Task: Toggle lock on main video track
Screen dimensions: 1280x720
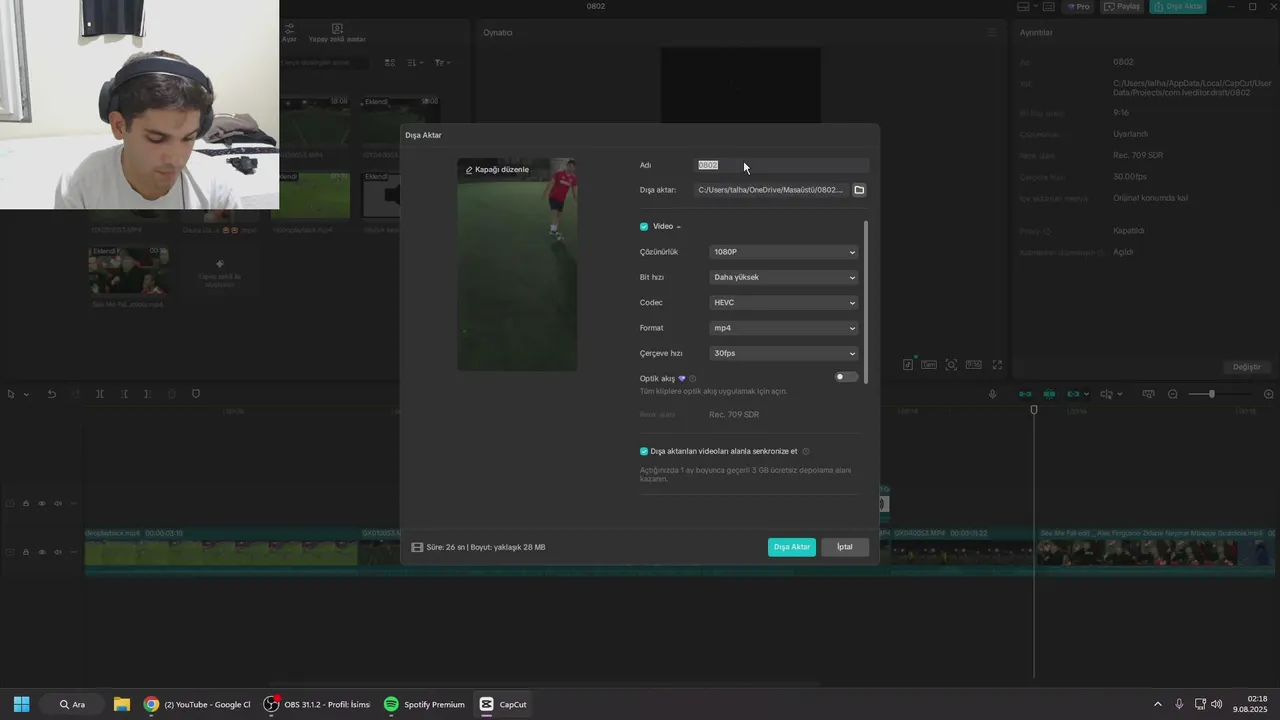Action: coord(26,552)
